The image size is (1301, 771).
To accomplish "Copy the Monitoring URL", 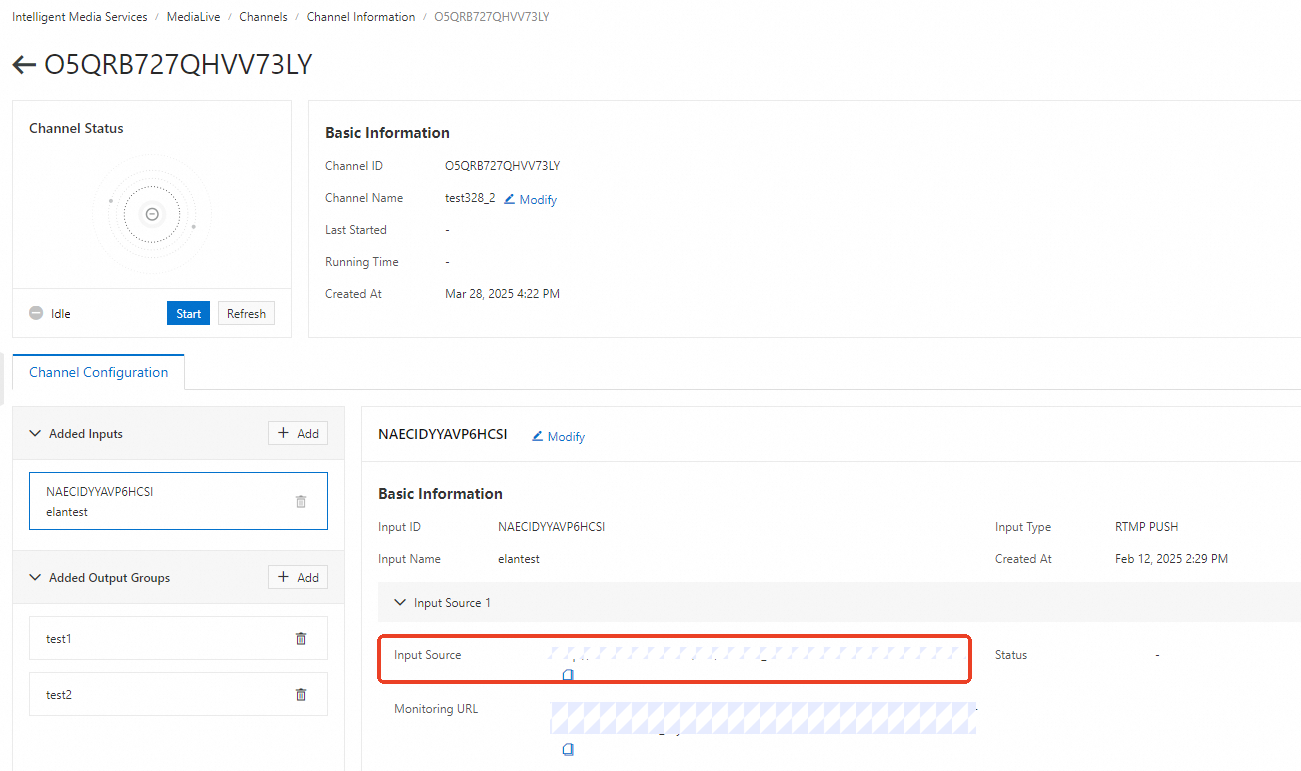I will point(568,749).
